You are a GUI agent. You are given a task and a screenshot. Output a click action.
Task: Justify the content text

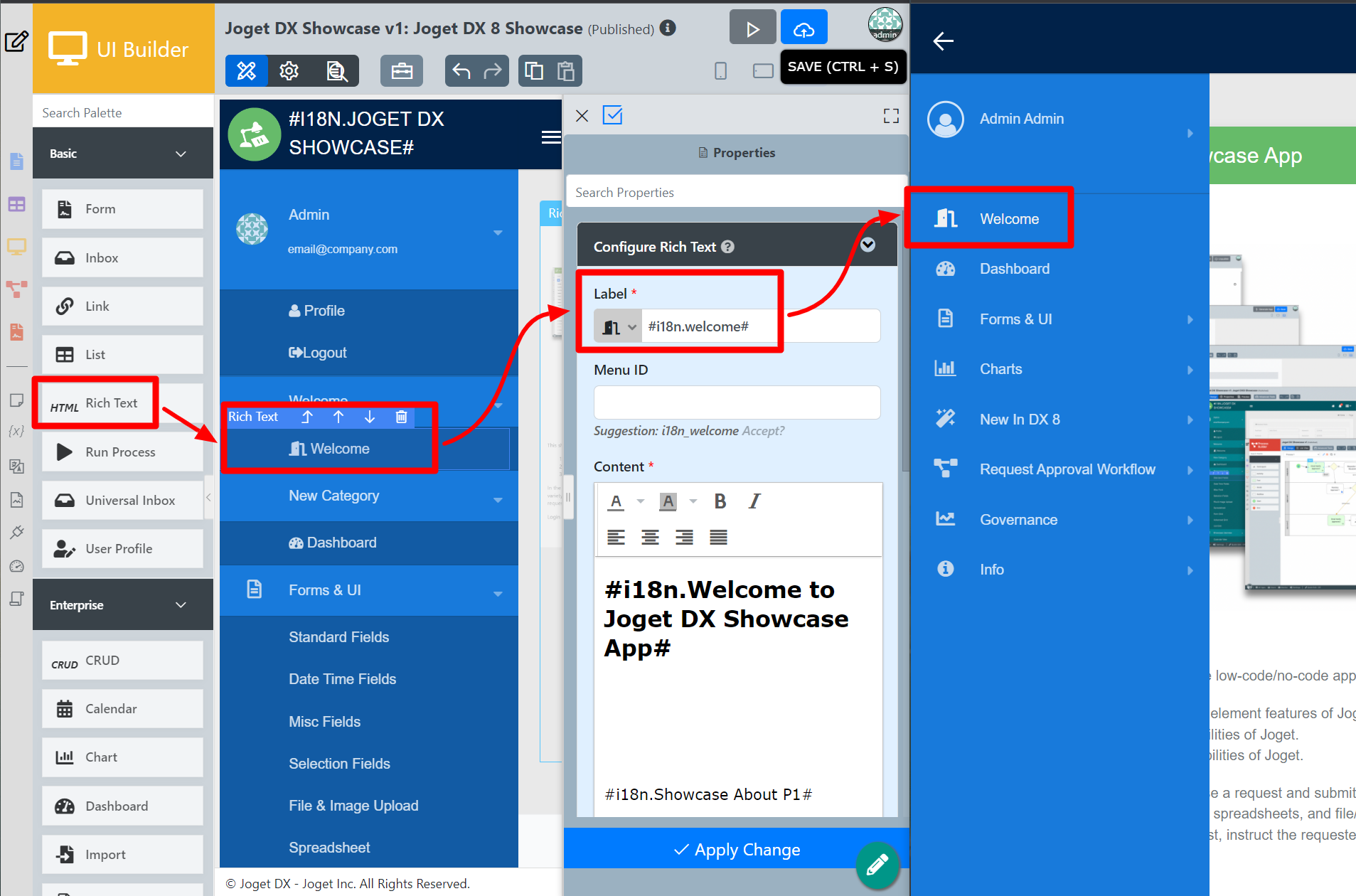pos(718,537)
